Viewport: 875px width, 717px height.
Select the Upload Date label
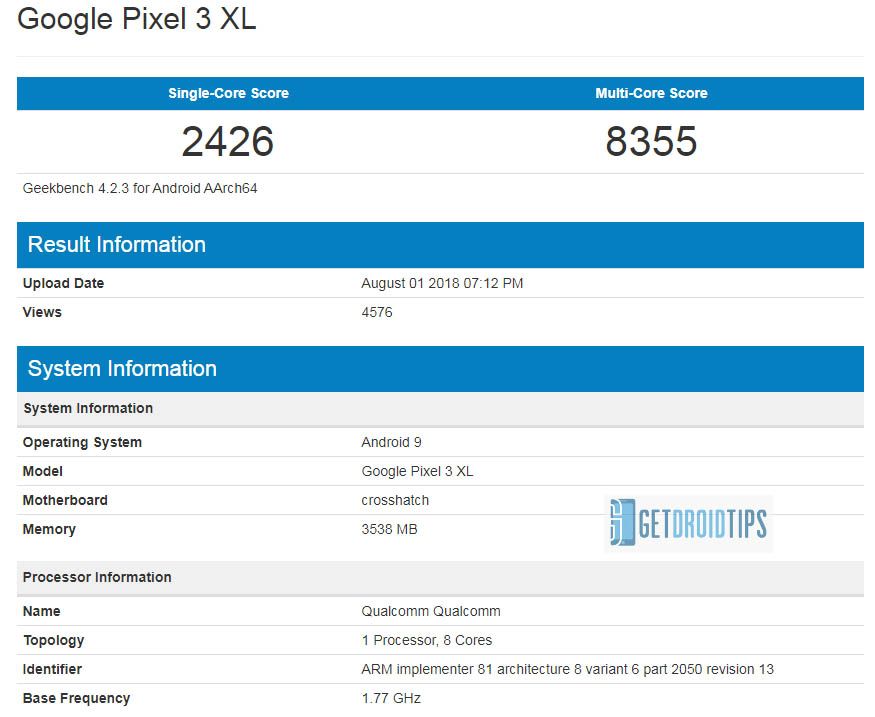63,283
